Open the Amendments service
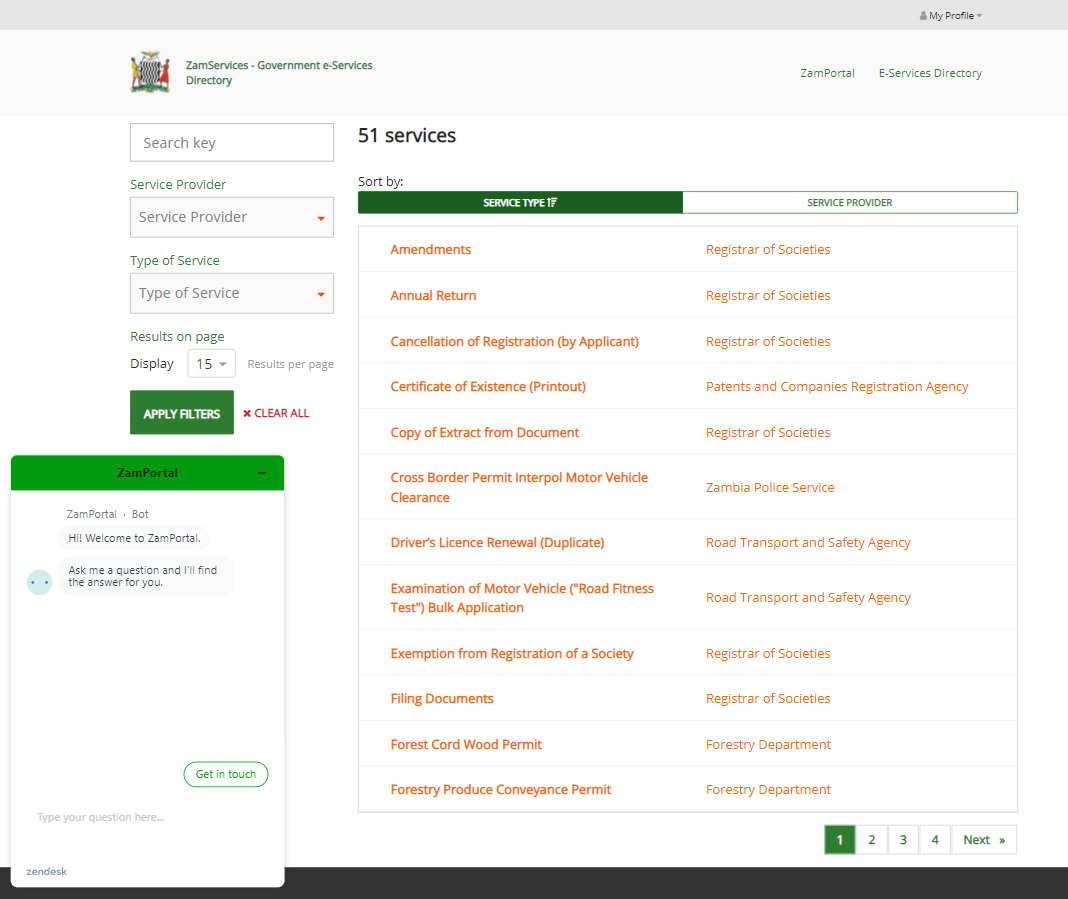The width and height of the screenshot is (1068, 899). click(x=430, y=249)
